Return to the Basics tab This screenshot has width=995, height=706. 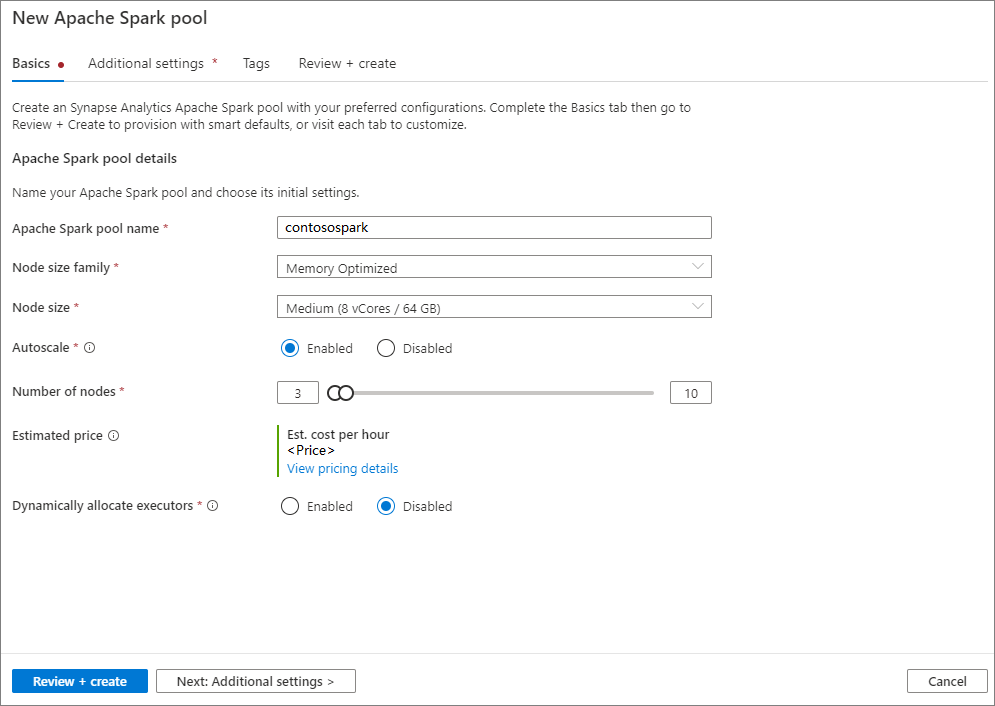click(32, 63)
